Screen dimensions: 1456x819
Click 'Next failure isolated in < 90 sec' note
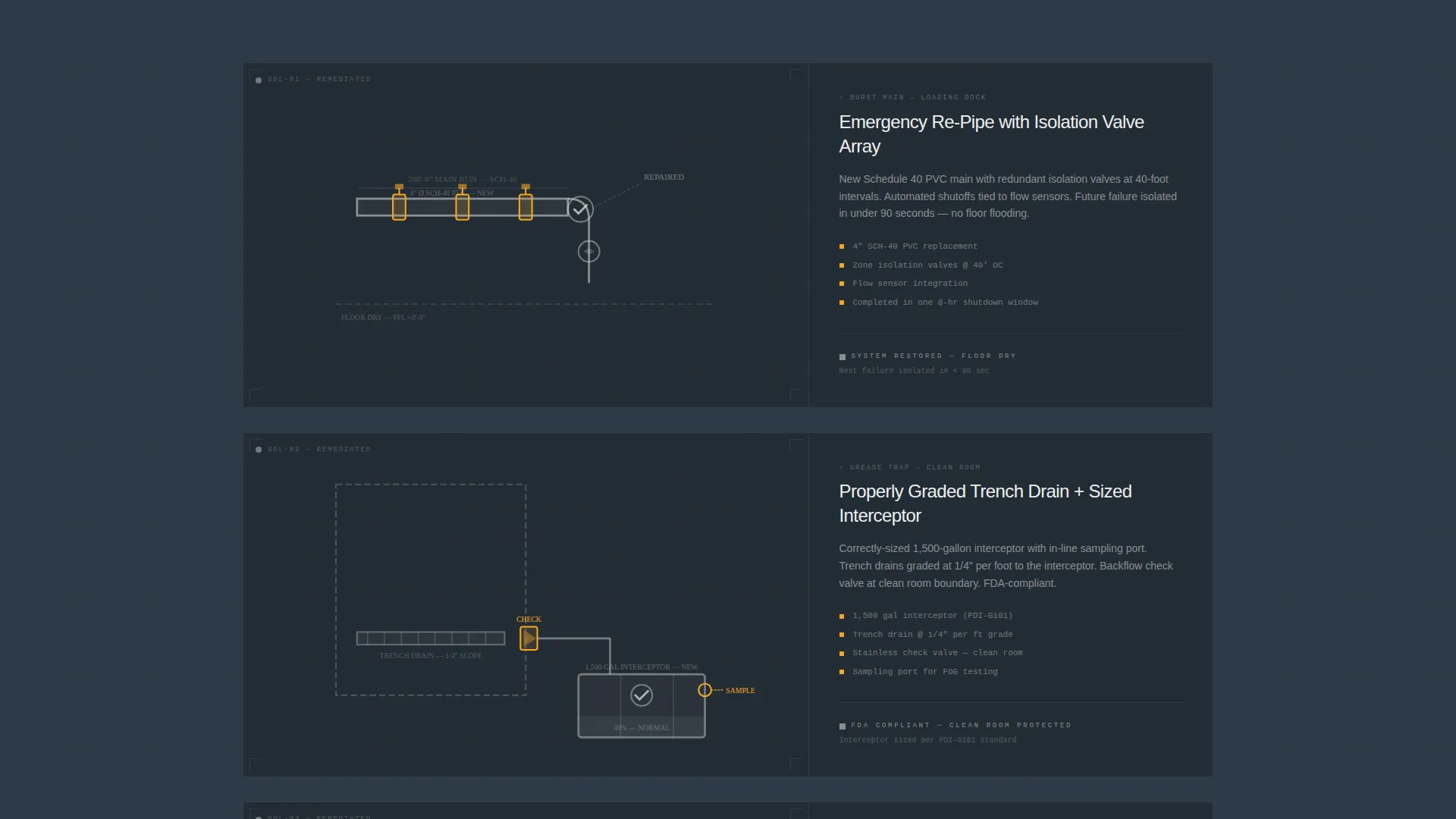tap(914, 371)
